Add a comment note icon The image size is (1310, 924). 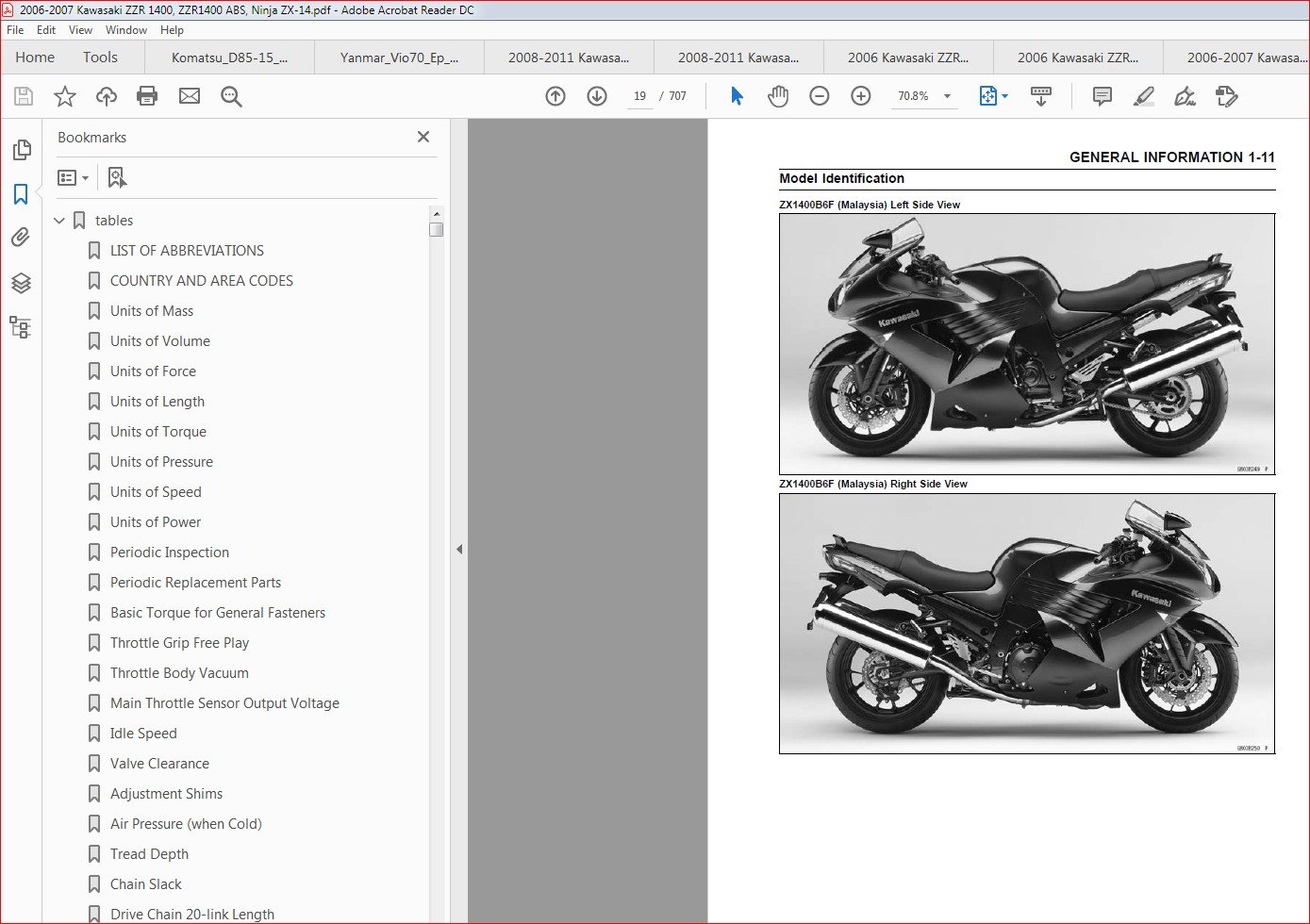tap(1102, 96)
